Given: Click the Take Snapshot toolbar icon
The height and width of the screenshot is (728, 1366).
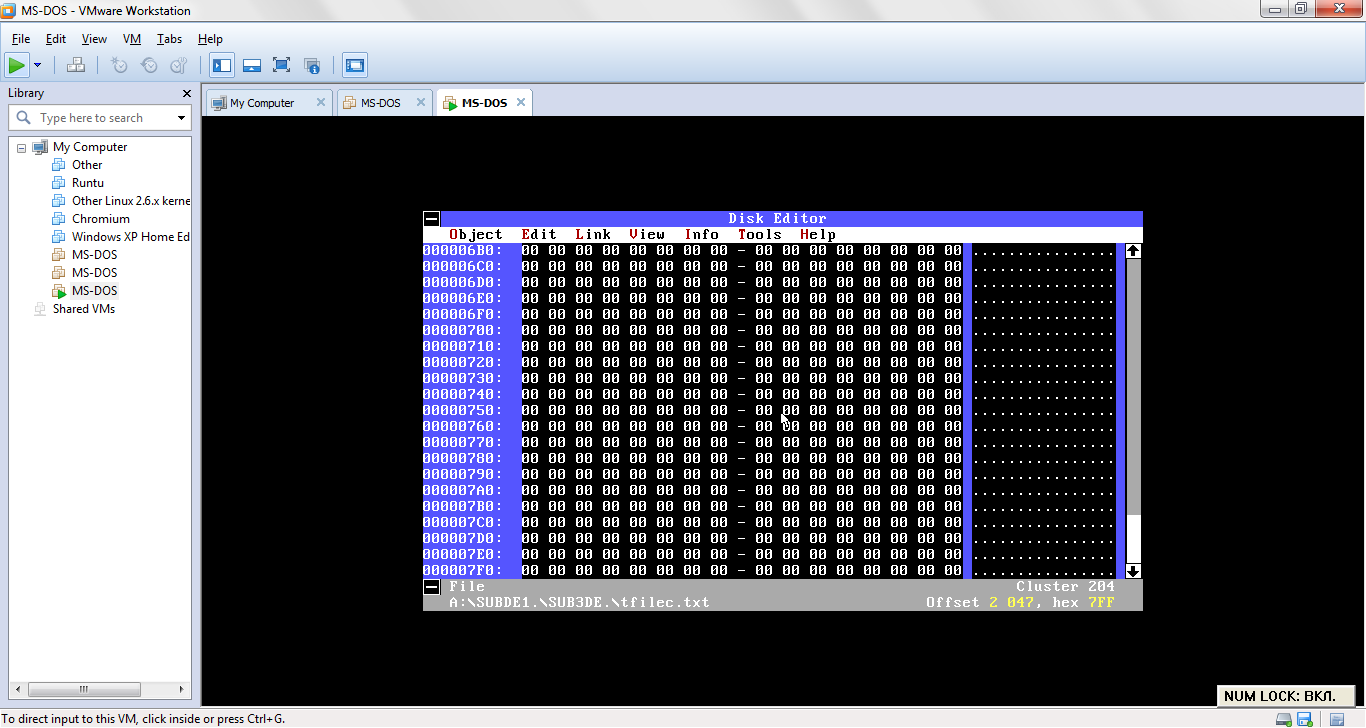Looking at the screenshot, I should (x=119, y=66).
